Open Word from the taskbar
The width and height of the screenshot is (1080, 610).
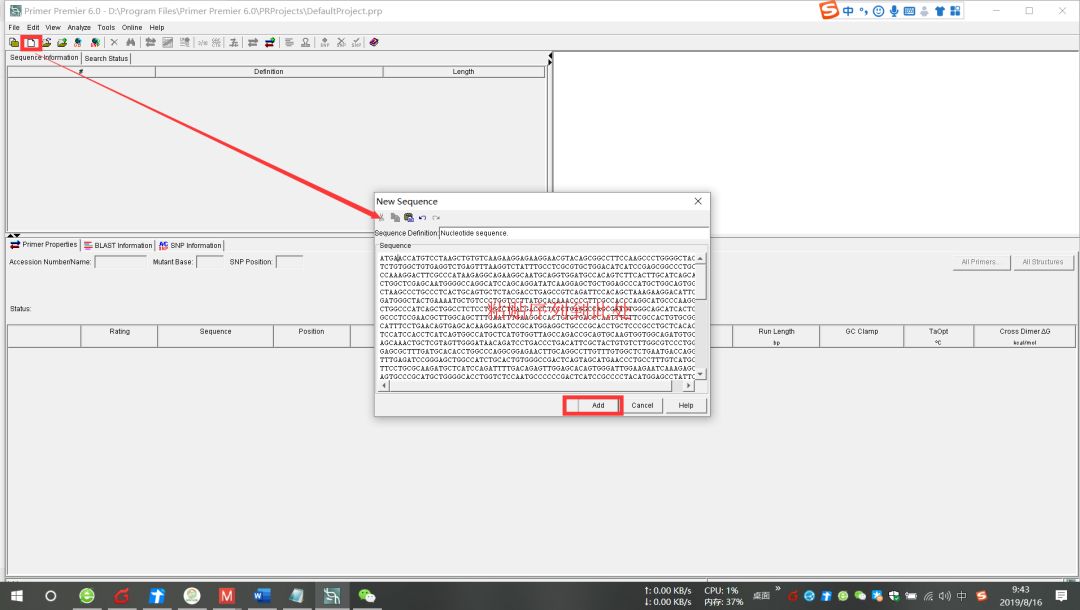pos(262,596)
